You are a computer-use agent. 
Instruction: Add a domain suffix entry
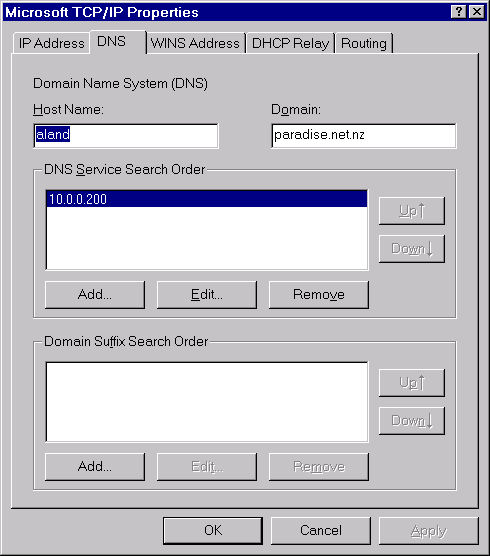(95, 467)
